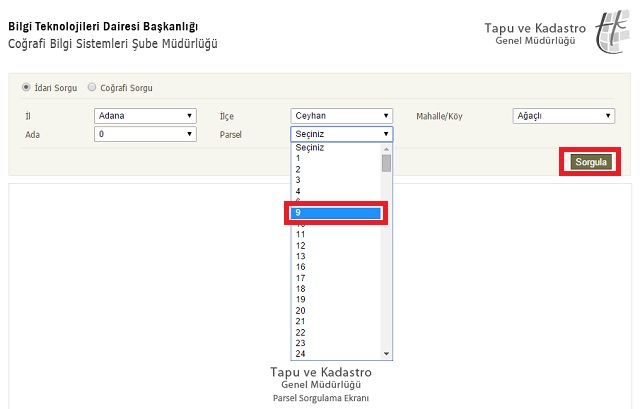The image size is (640, 409).
Task: Collapse the Parsel dropdown showing Seçiniz
Action: pyautogui.click(x=342, y=134)
